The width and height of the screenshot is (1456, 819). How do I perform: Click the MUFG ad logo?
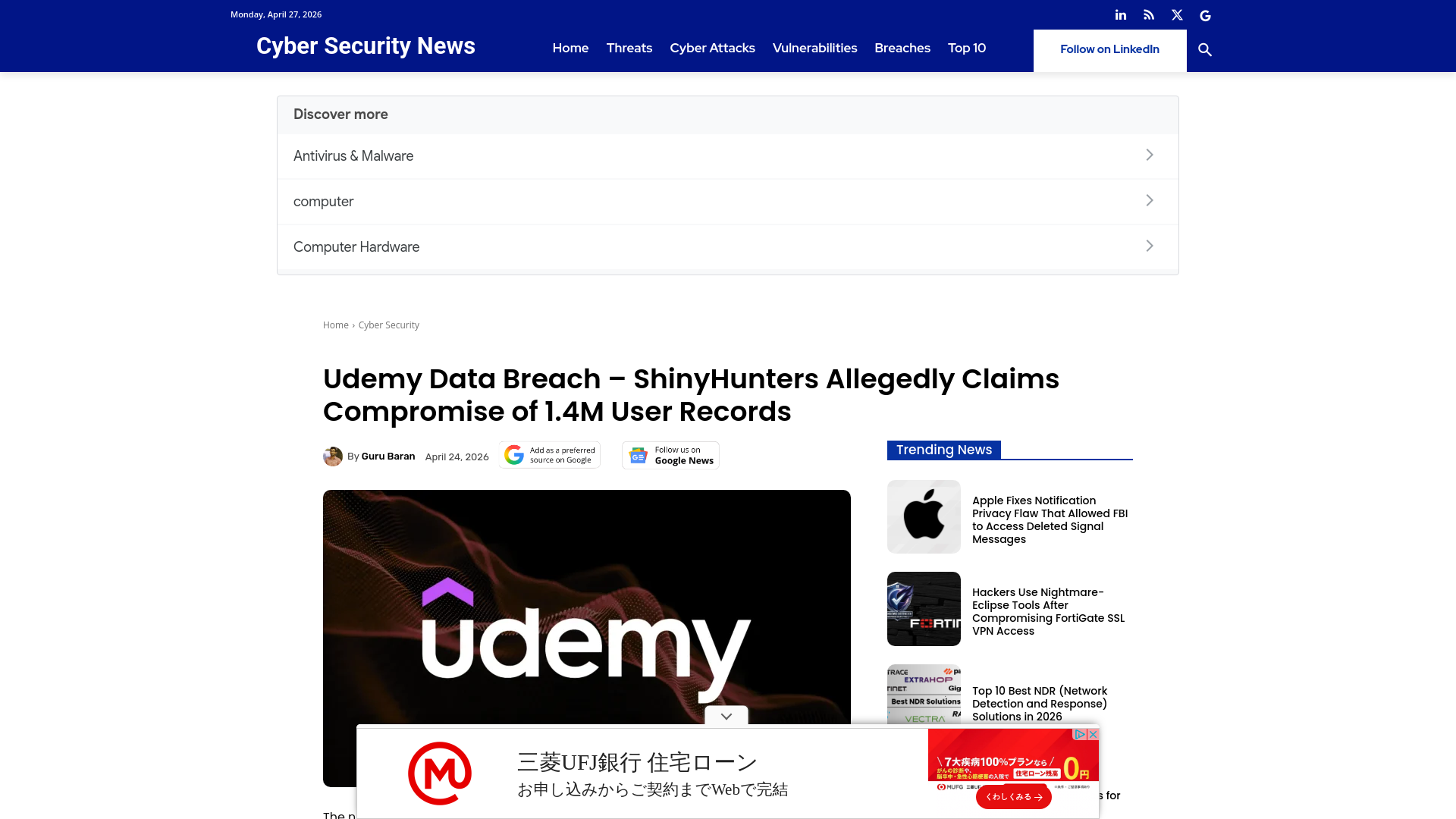tap(440, 773)
